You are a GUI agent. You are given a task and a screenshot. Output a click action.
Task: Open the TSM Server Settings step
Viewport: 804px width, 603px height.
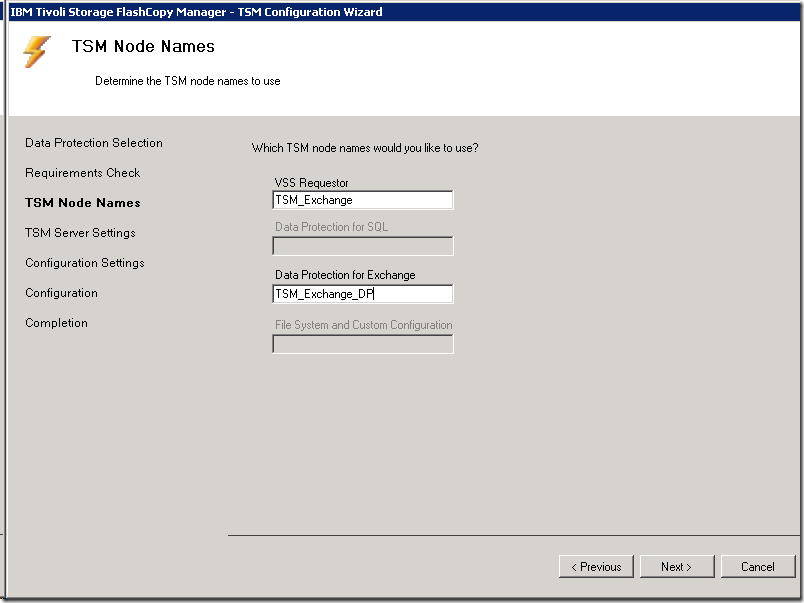(x=80, y=233)
